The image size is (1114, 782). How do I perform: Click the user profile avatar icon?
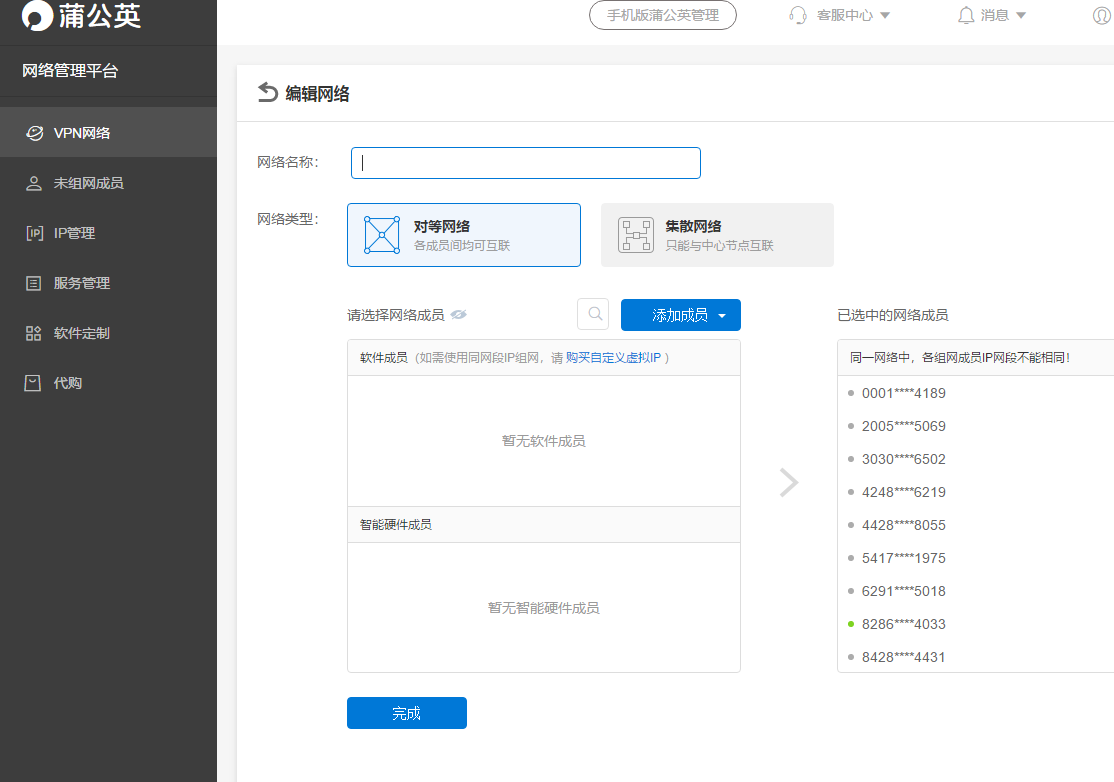click(x=1102, y=16)
